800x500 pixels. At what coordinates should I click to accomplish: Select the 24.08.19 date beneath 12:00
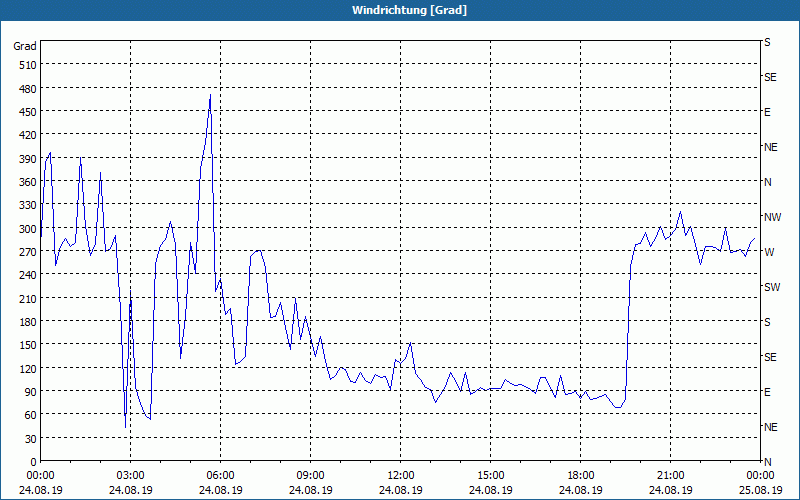pyautogui.click(x=401, y=490)
